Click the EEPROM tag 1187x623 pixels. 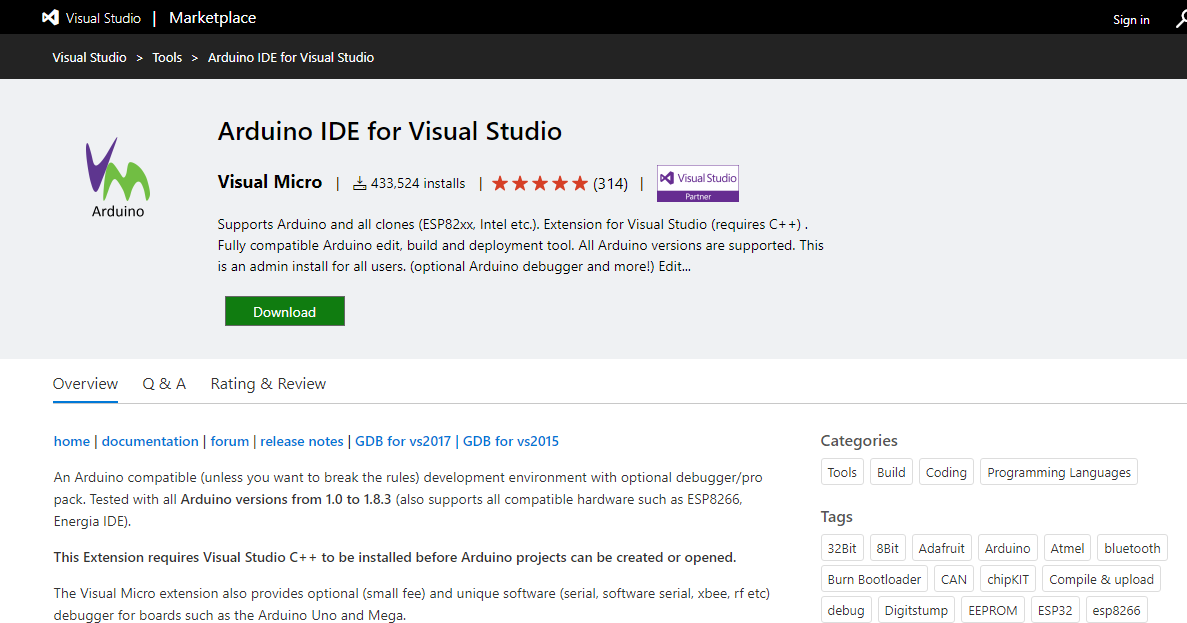[993, 610]
